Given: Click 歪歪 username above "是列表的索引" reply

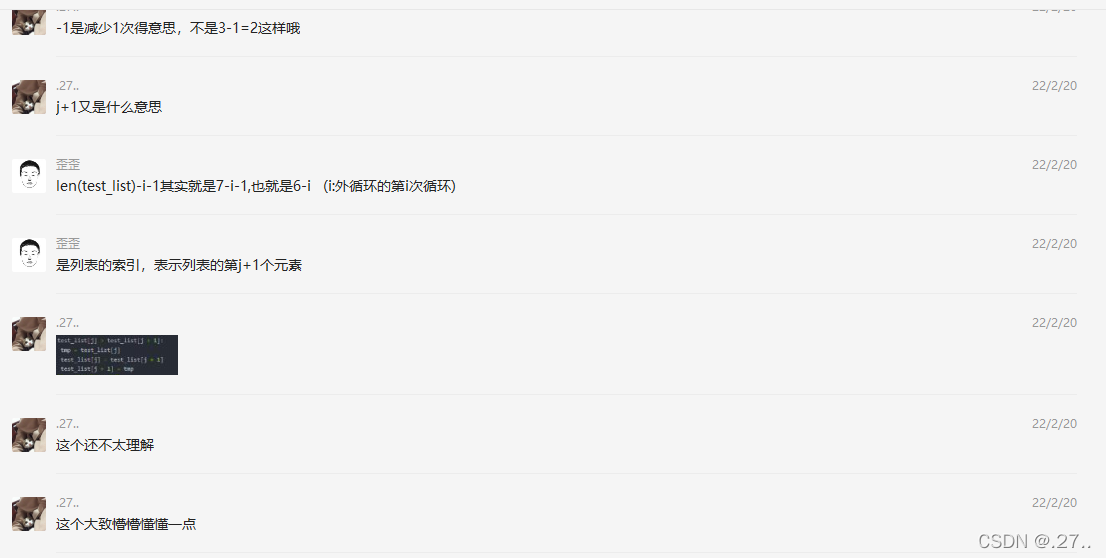Looking at the screenshot, I should pyautogui.click(x=68, y=243).
